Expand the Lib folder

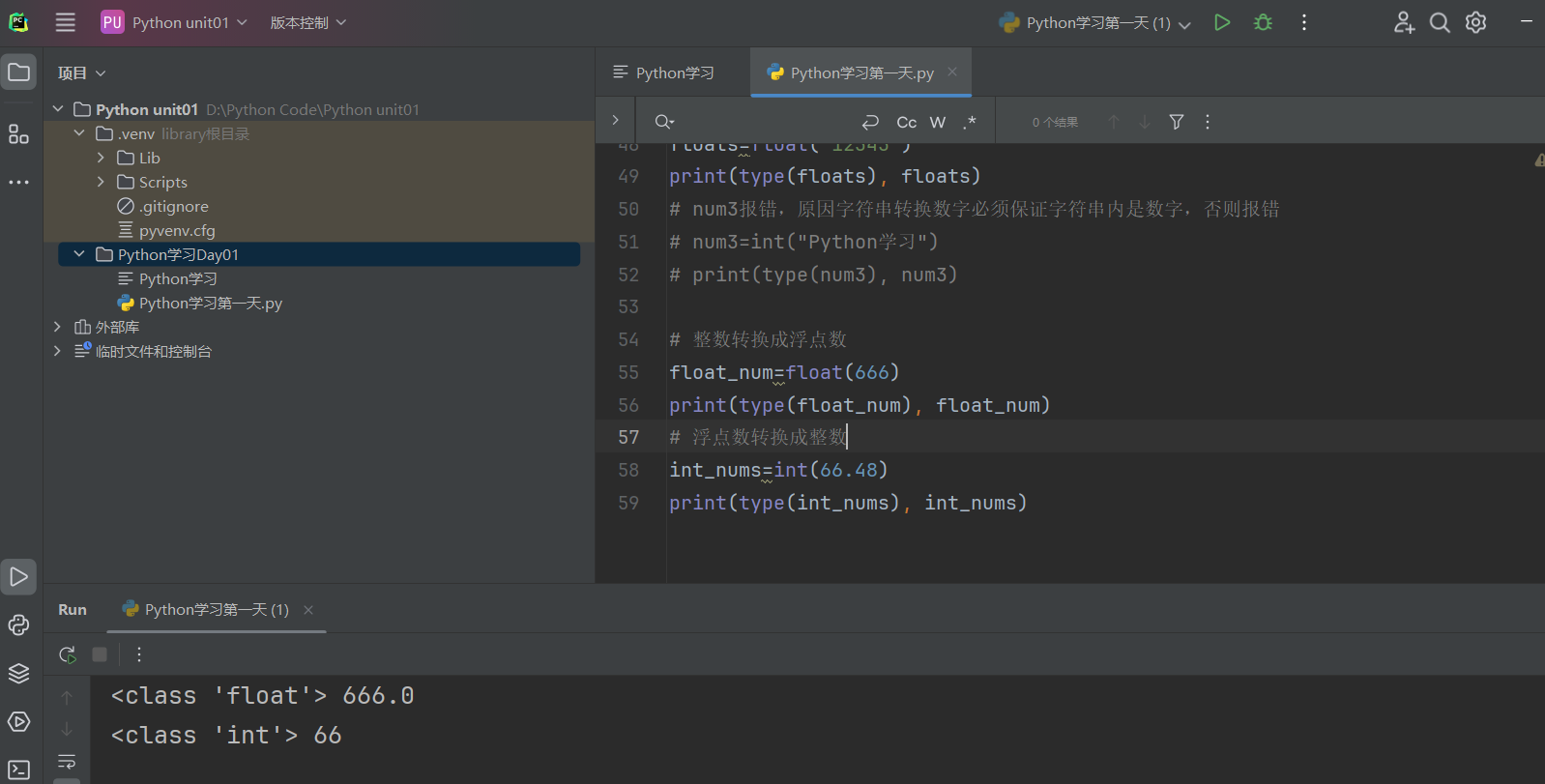pos(101,158)
